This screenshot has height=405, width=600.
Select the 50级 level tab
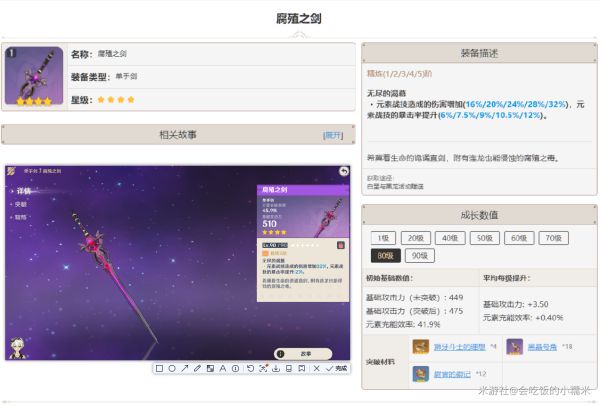point(484,238)
